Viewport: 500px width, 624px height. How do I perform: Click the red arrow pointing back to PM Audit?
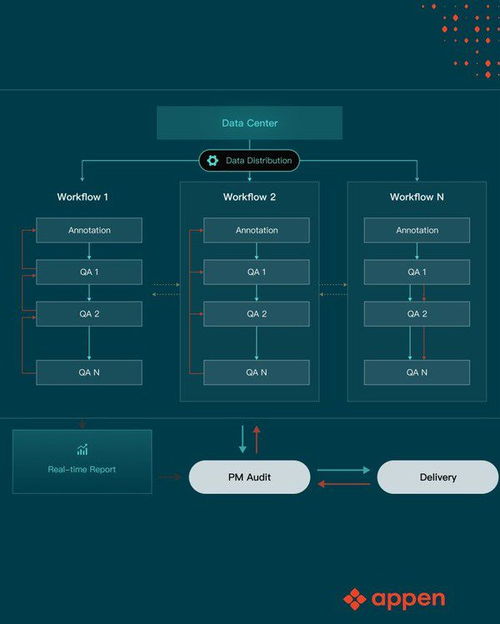pyautogui.click(x=344, y=484)
